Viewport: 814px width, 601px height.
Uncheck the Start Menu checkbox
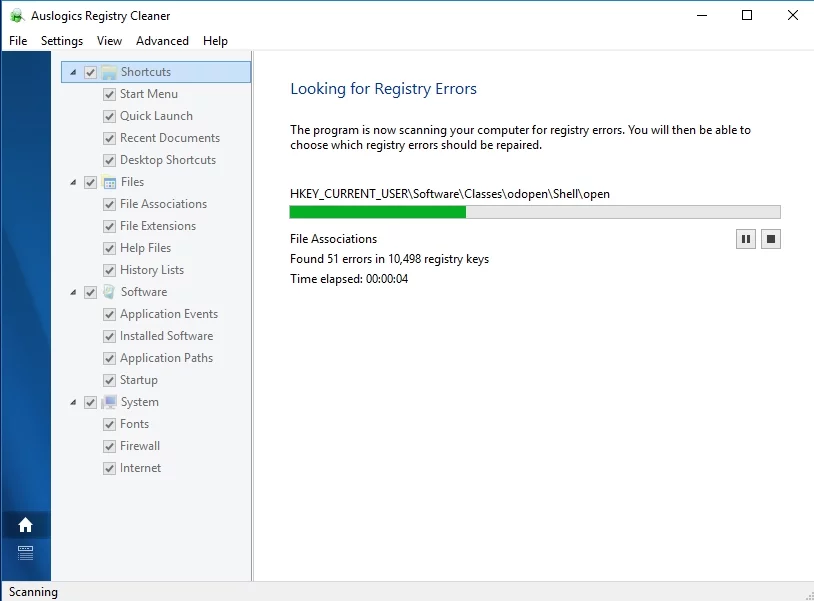coord(109,94)
